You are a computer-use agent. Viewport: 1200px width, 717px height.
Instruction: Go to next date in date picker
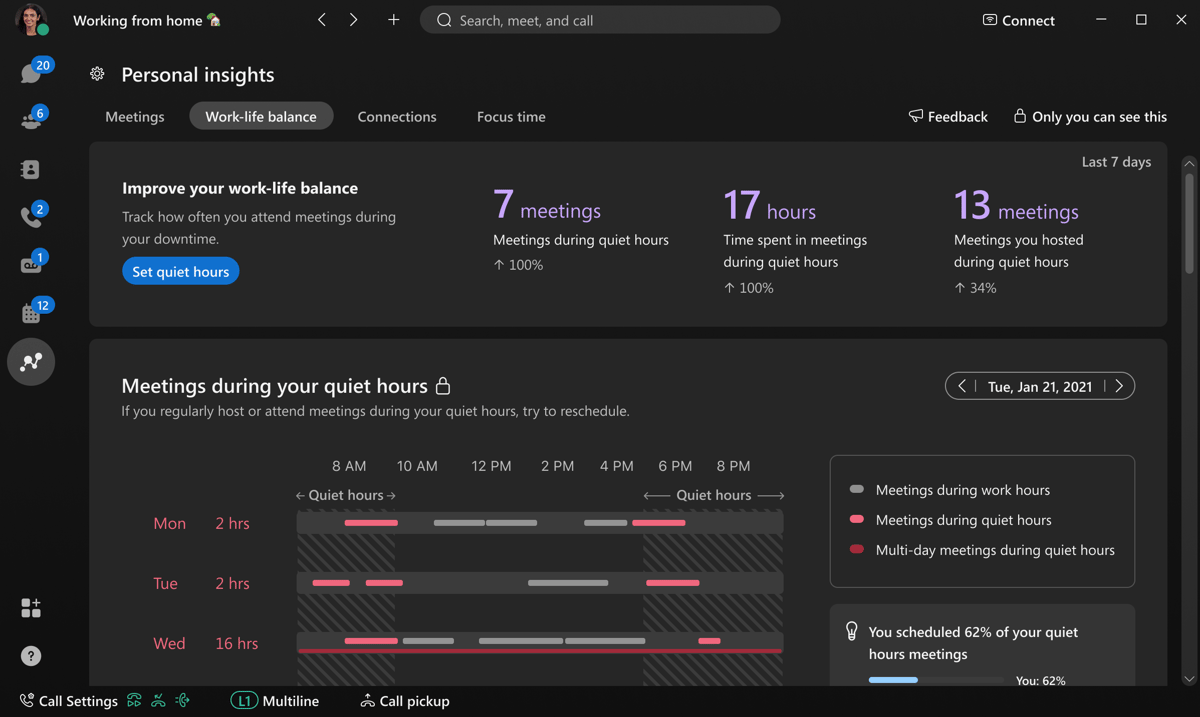coord(1119,386)
